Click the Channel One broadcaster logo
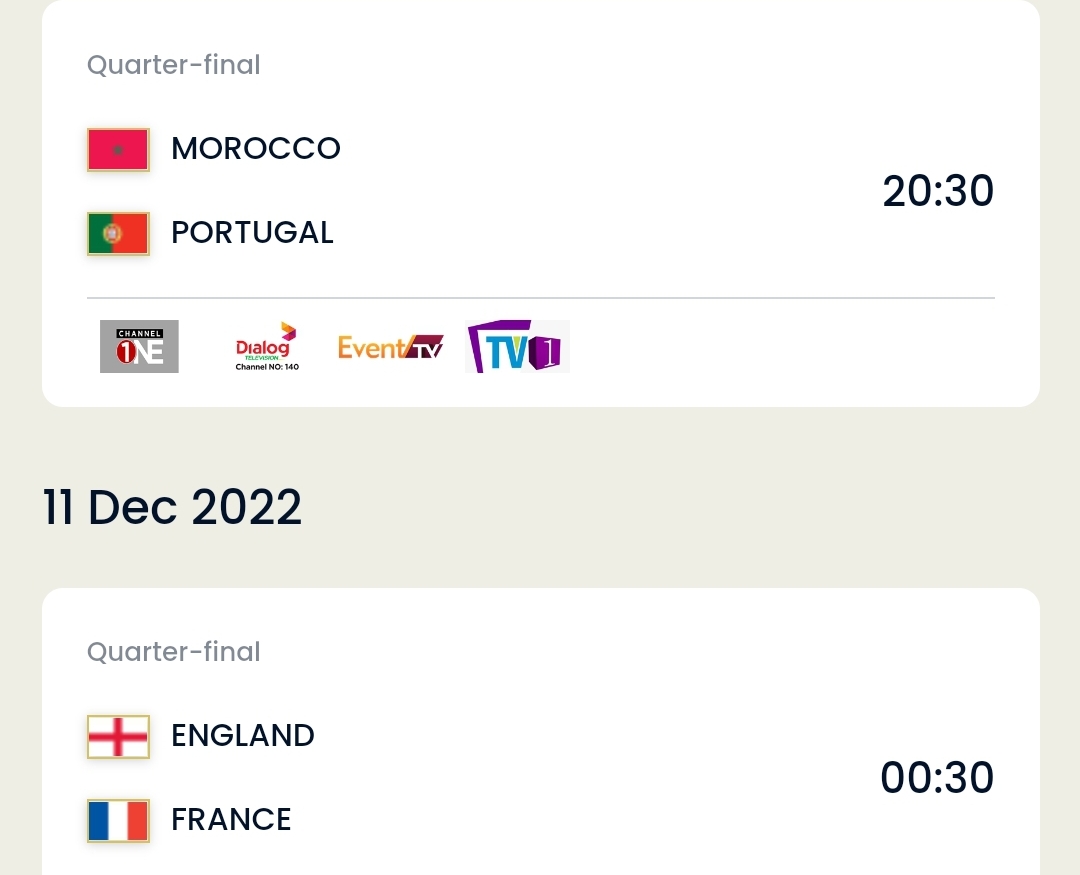This screenshot has height=875, width=1080. click(139, 347)
